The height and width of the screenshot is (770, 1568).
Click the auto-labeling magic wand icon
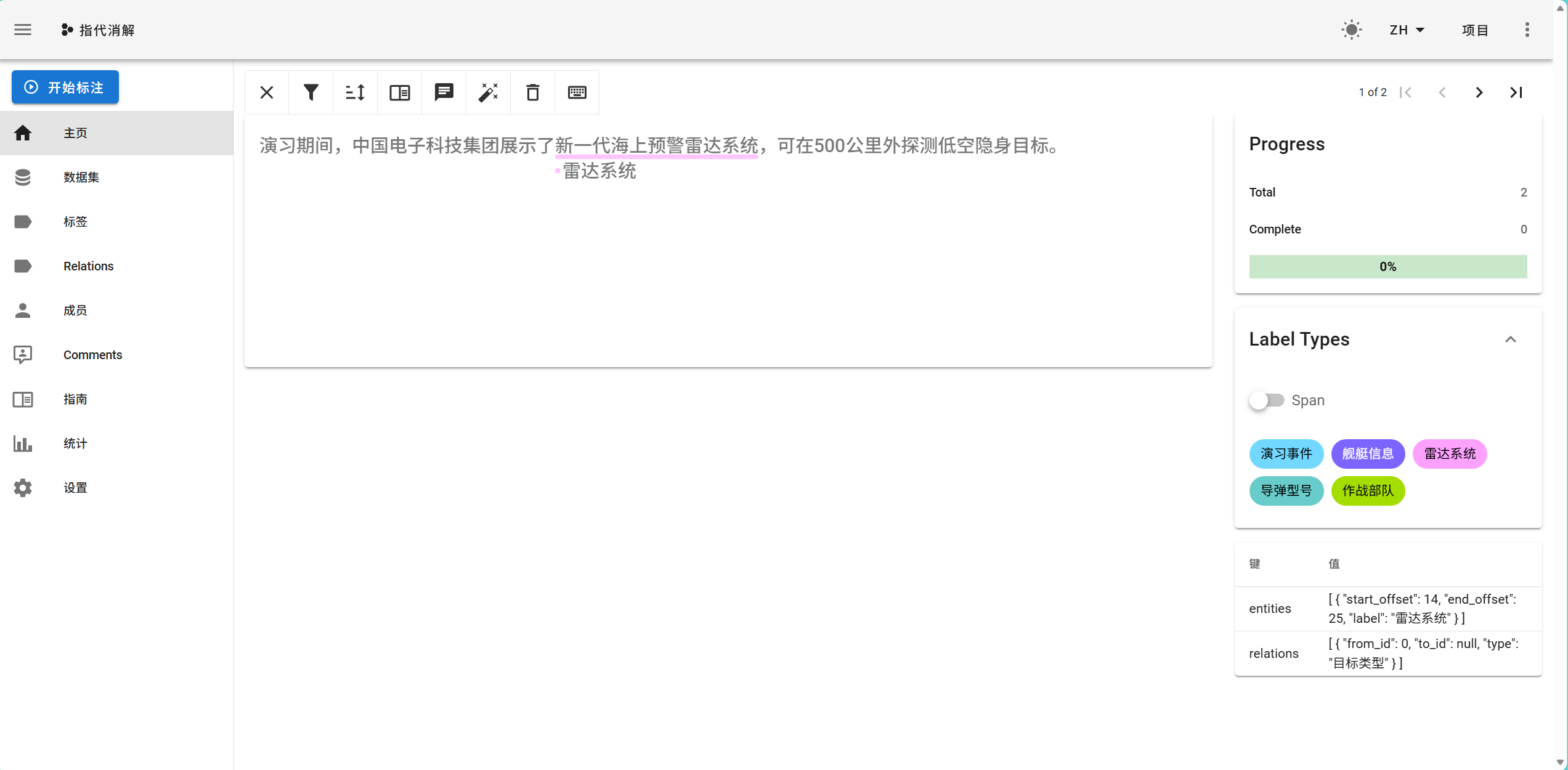point(489,92)
